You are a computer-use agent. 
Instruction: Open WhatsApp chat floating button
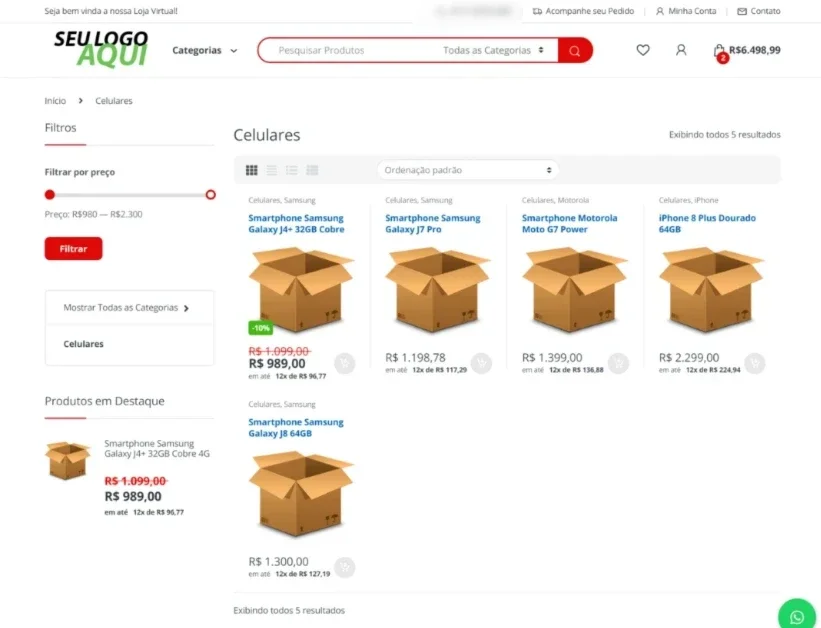click(x=797, y=616)
